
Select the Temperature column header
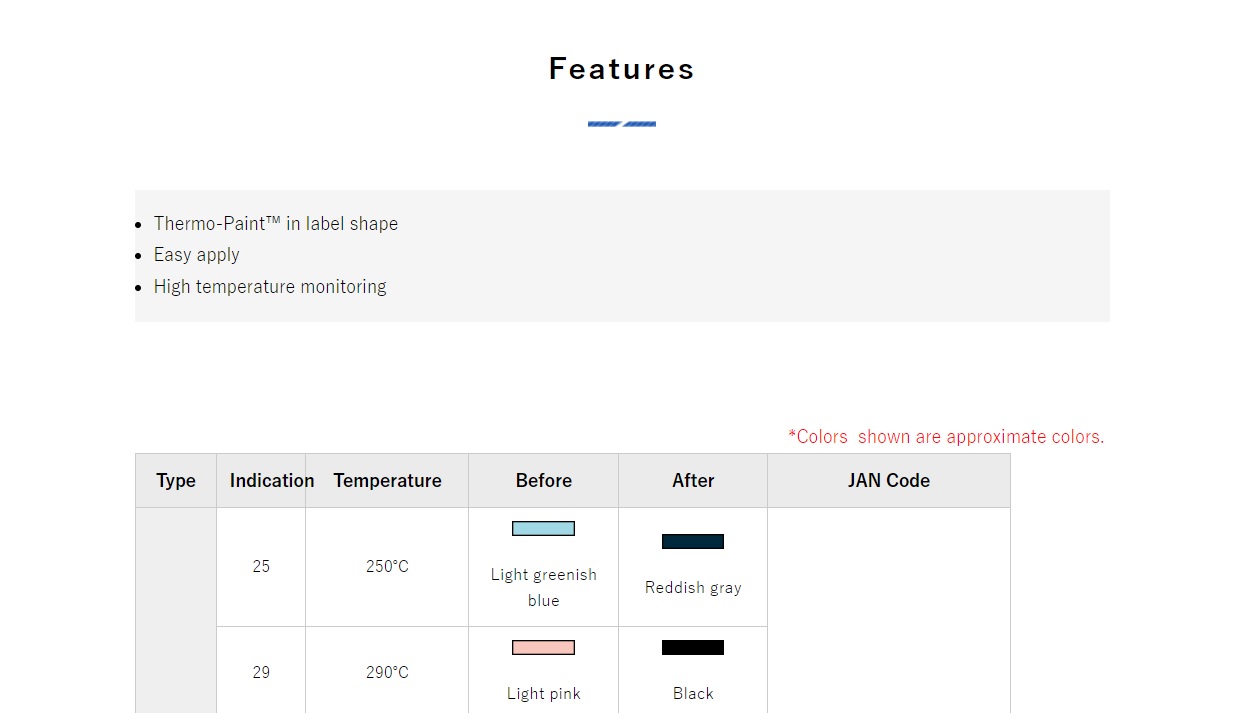coord(387,481)
